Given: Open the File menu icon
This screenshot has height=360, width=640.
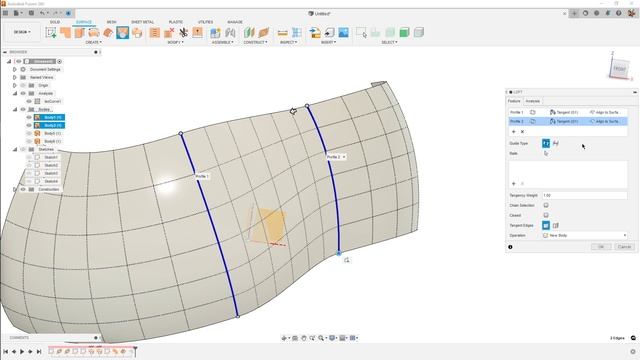Looking at the screenshot, I should coord(16,13).
